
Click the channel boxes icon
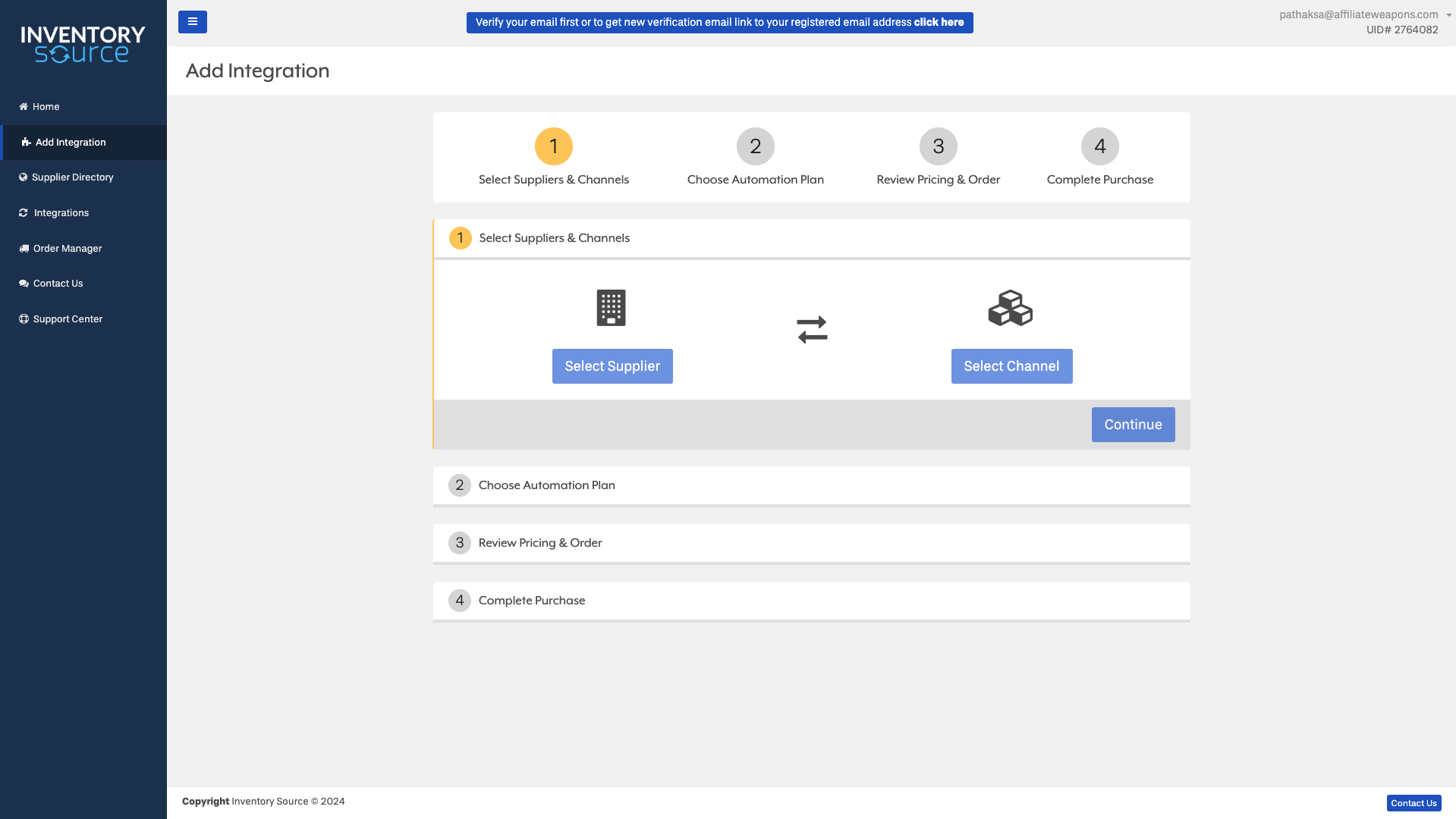pos(1010,308)
